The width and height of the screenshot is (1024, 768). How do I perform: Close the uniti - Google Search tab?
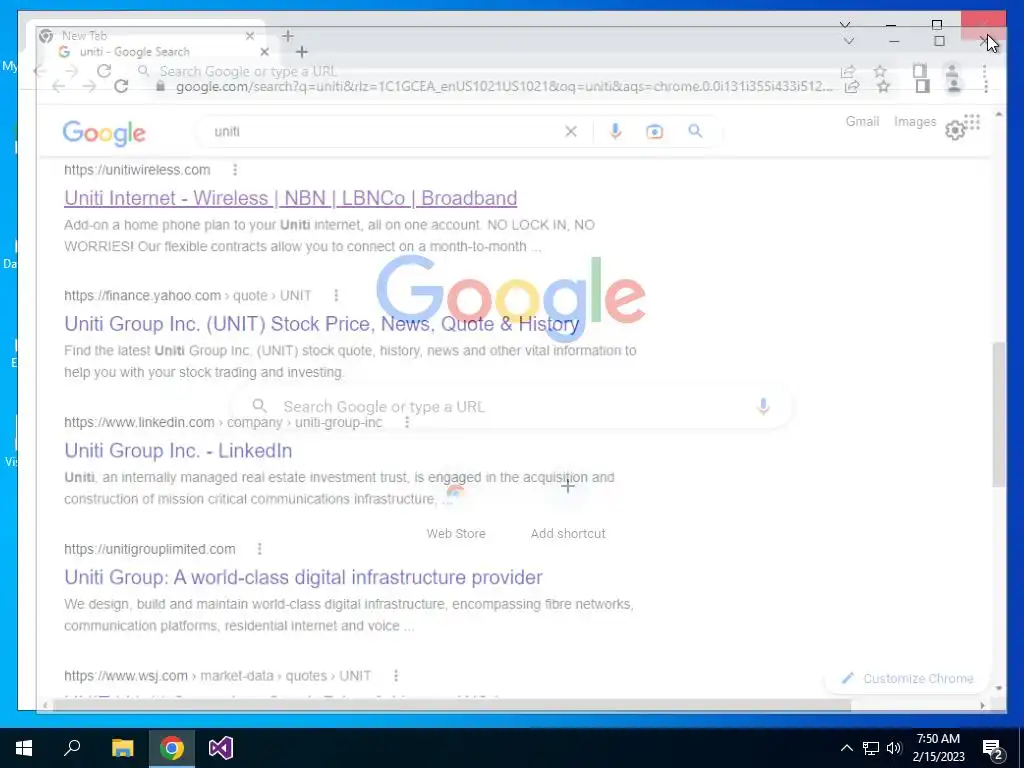click(x=264, y=52)
